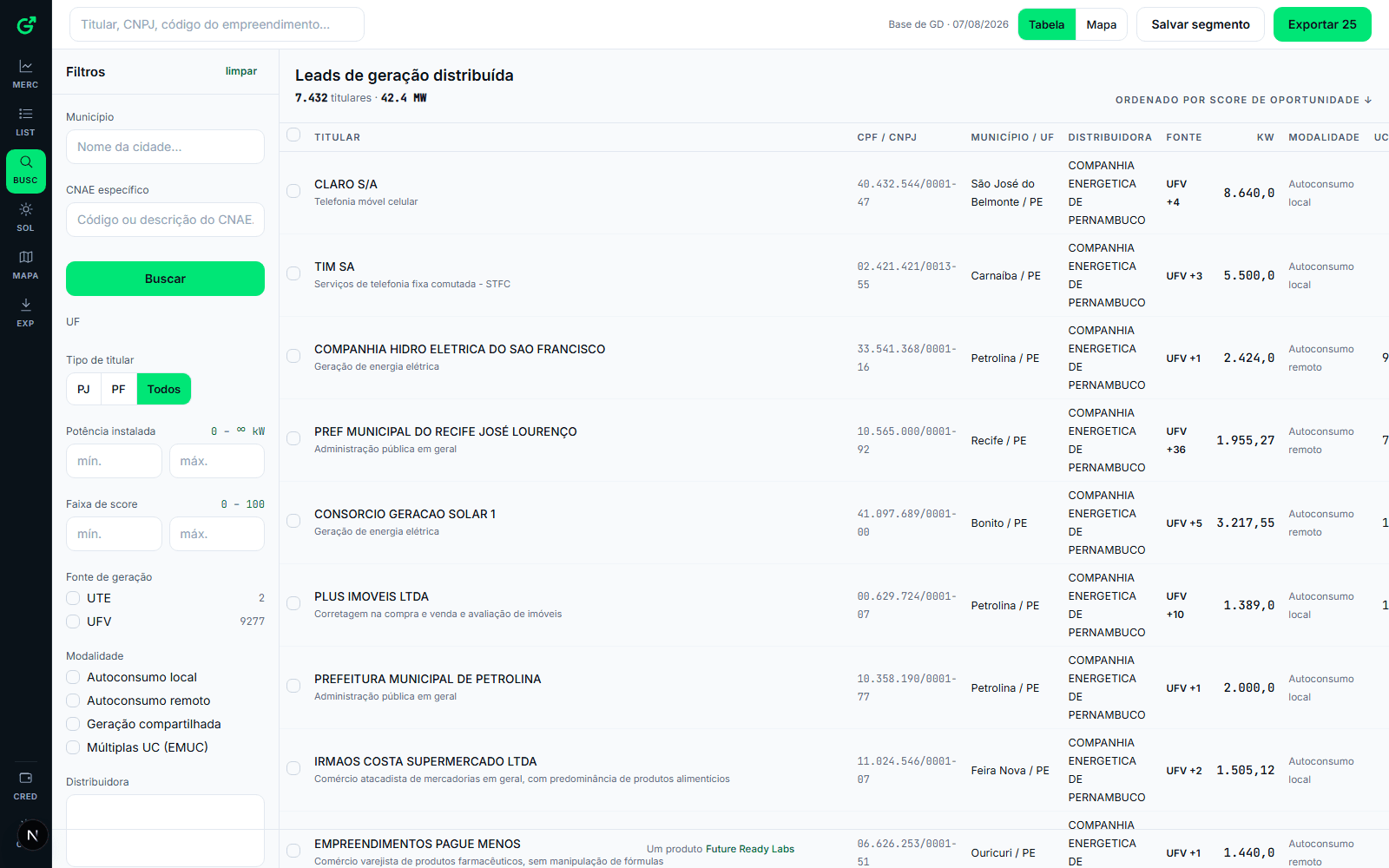Check the Autoconsumo remoto modality filter
Screen dimensions: 1389x868
coord(73,700)
